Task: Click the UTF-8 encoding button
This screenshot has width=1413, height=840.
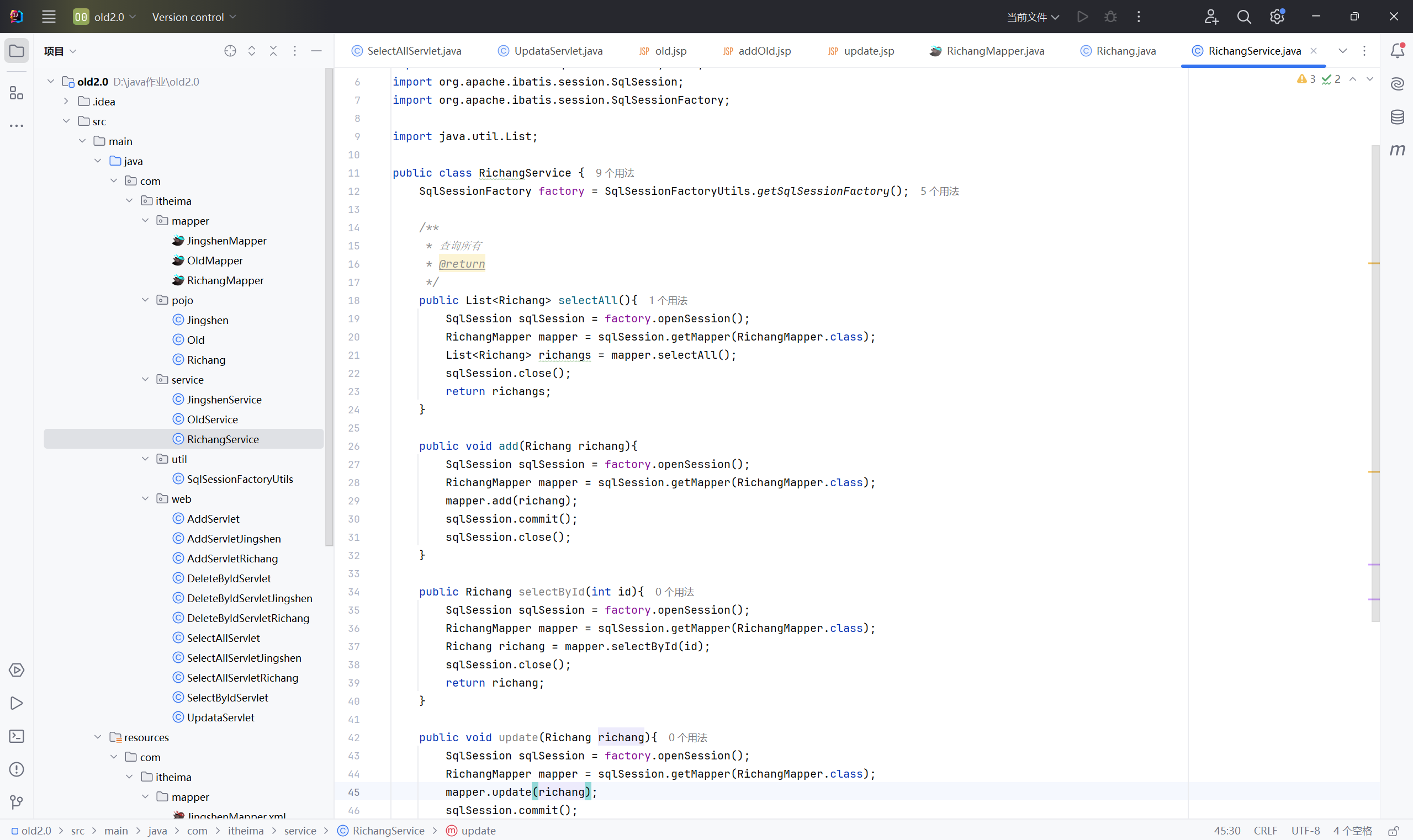Action: (x=1305, y=831)
